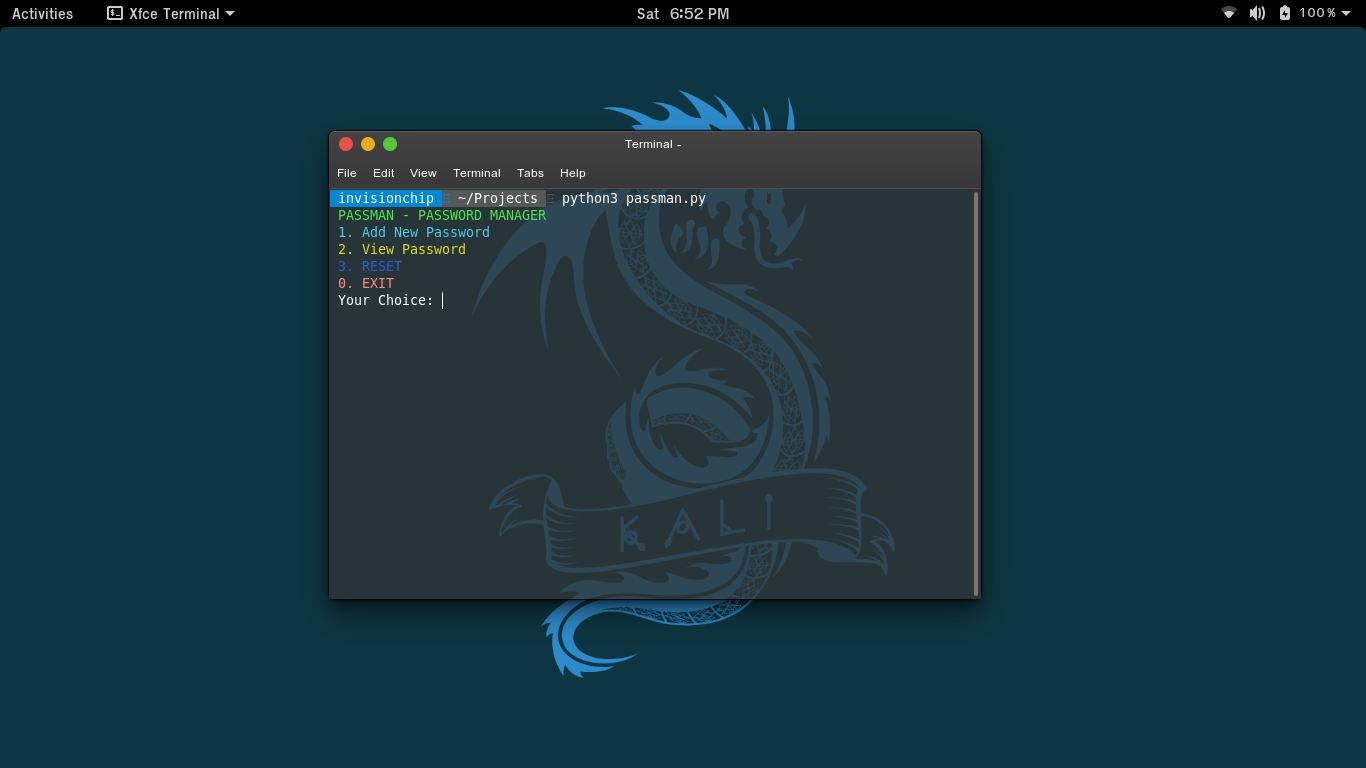Click the battery status icon
Screen dimensions: 1366x768
[1283, 13]
